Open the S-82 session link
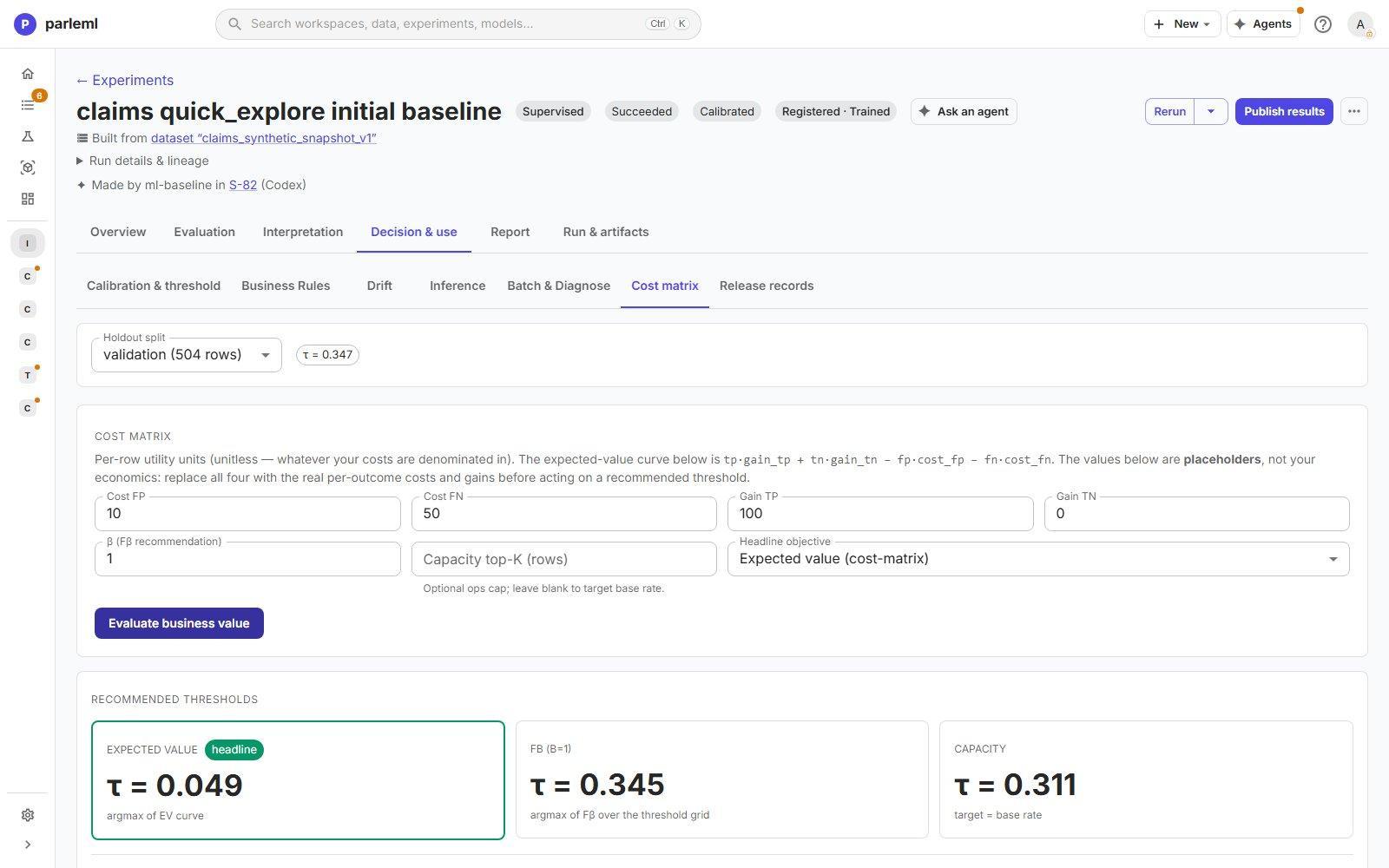This screenshot has width=1389, height=868. [243, 185]
